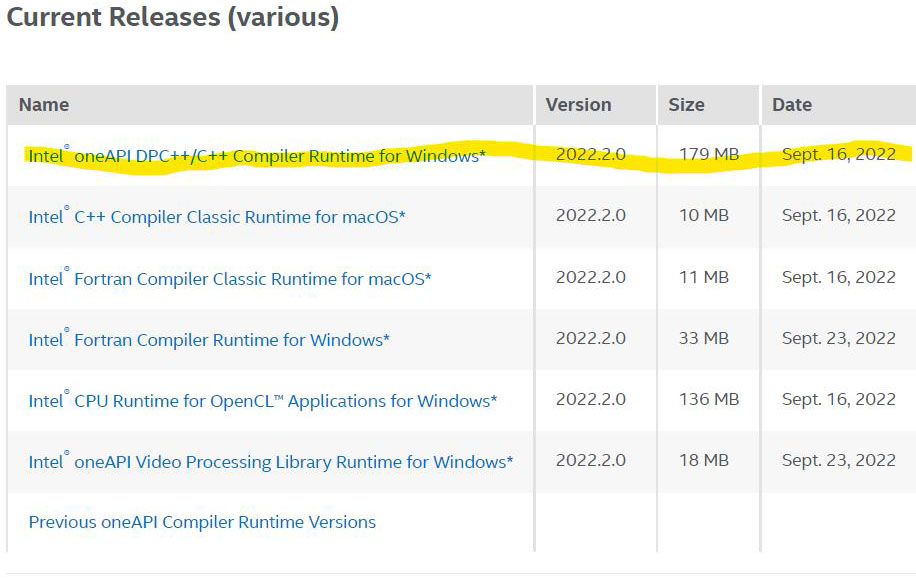The height and width of the screenshot is (584, 916).
Task: Click the highlighted 2022.2.0 version cell
Action: pos(591,154)
